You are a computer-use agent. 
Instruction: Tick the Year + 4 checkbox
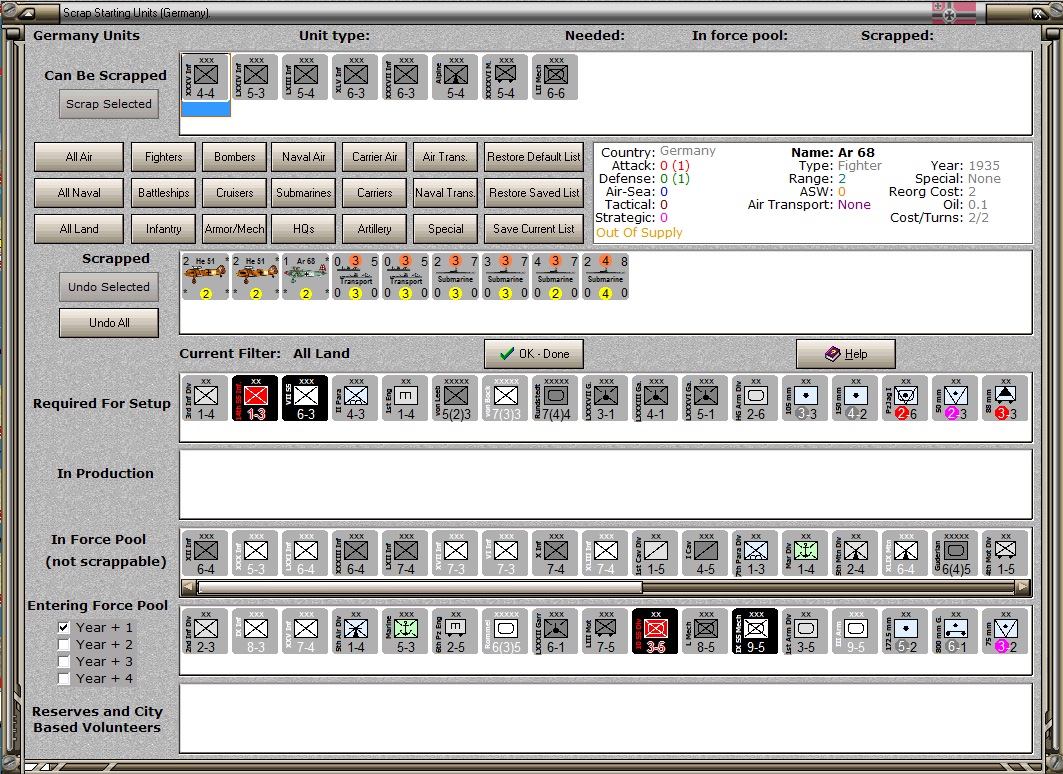coord(64,678)
